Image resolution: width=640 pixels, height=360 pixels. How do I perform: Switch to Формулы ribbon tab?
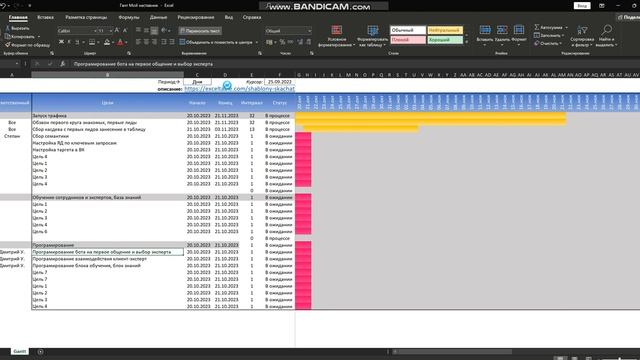[129, 18]
